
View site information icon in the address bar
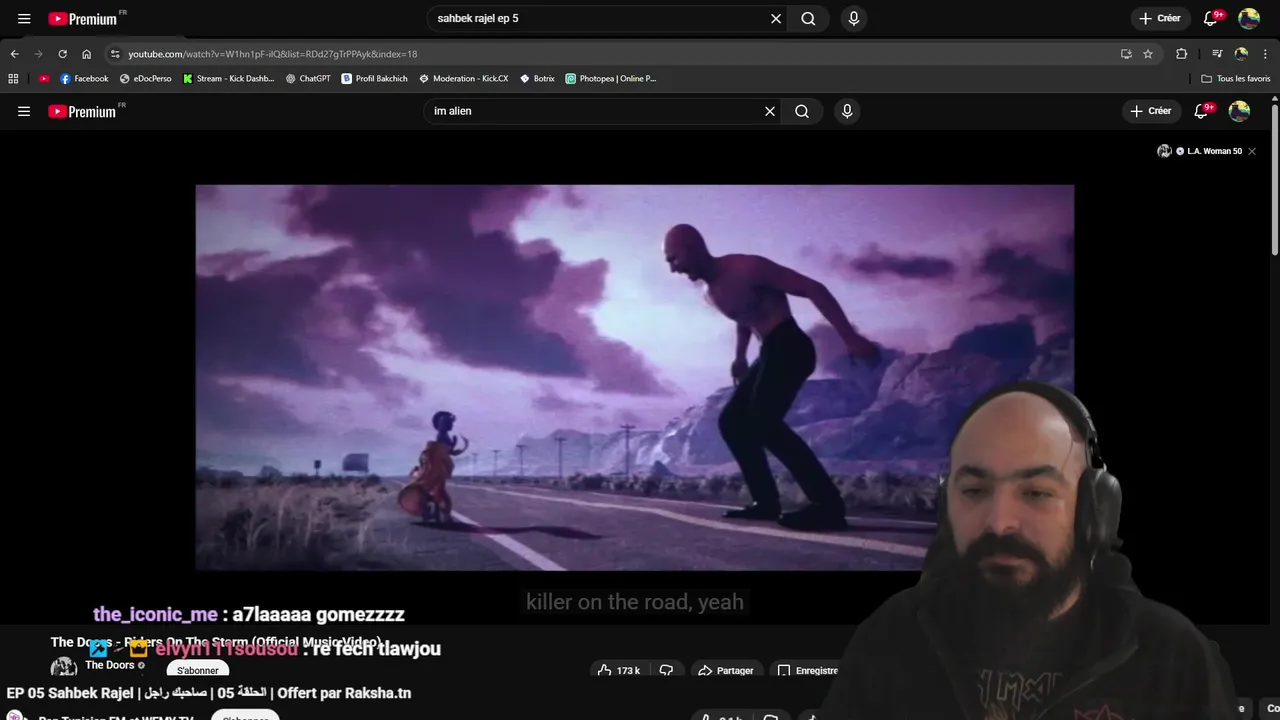click(115, 54)
